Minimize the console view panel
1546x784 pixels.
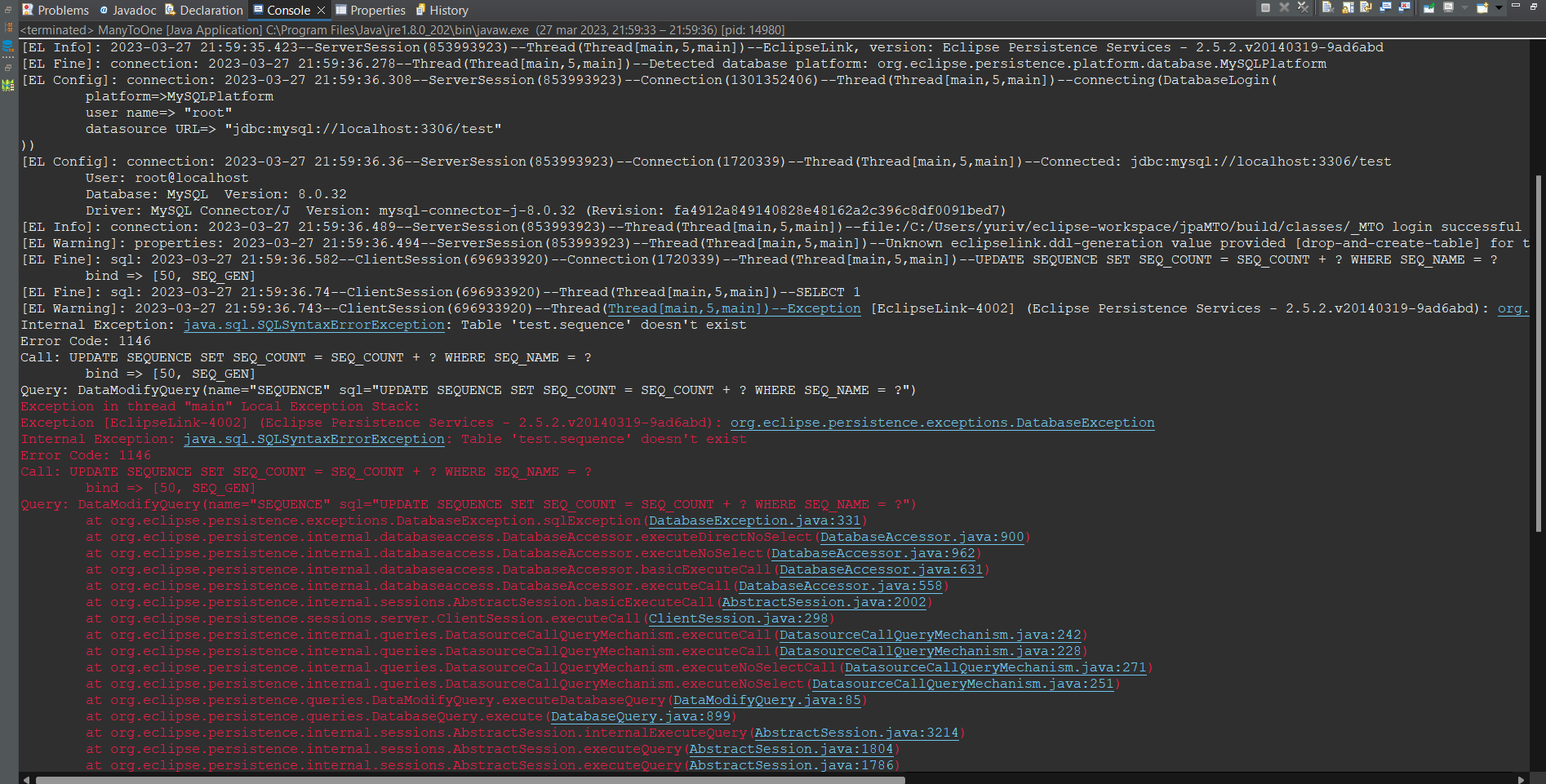(1516, 6)
